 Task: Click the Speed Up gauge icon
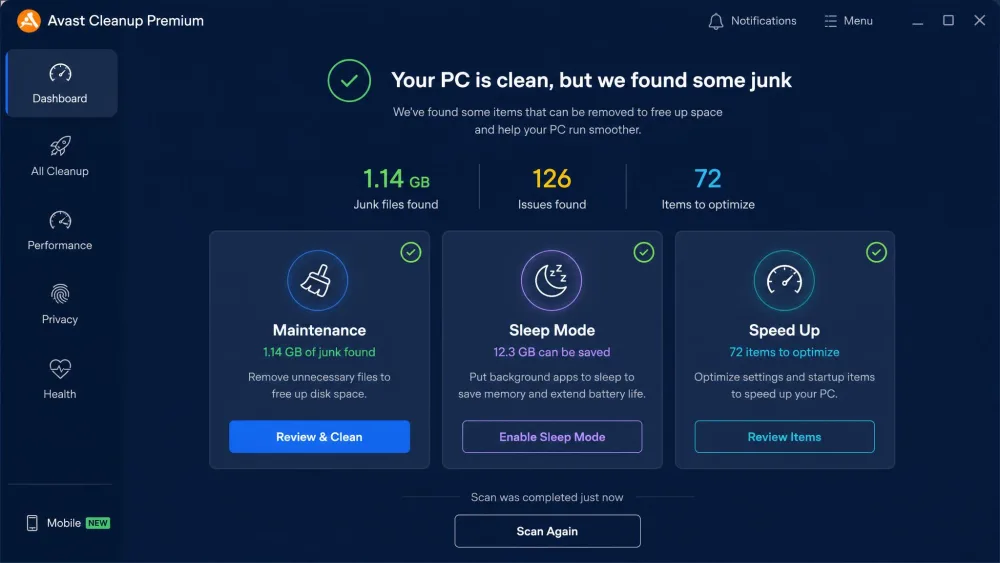784,281
